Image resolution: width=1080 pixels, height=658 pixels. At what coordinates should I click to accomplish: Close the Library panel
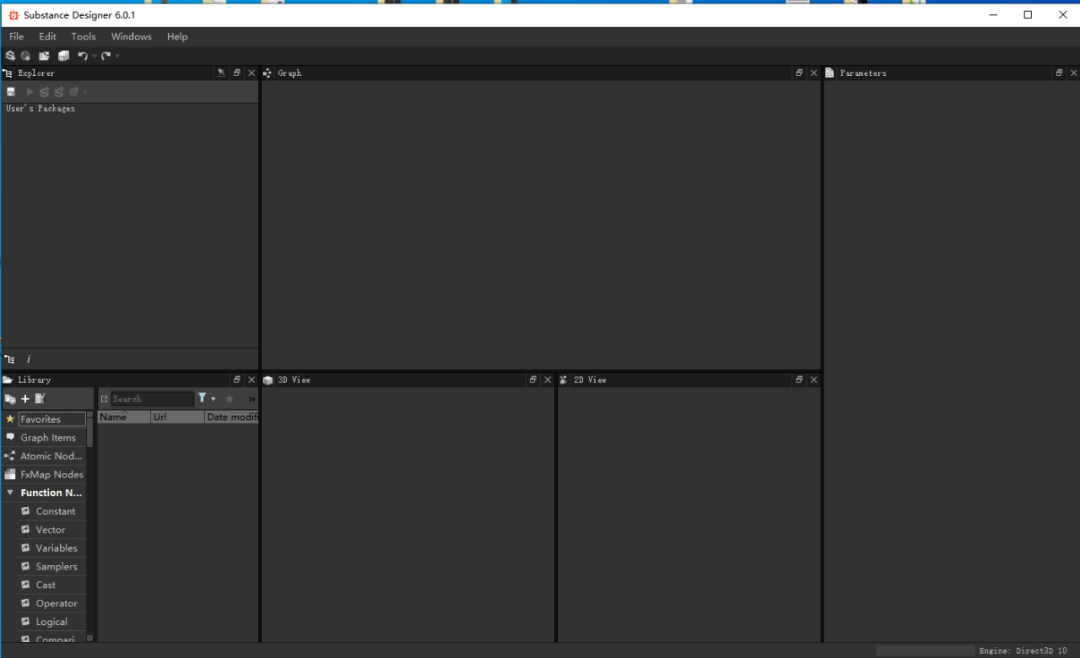251,380
